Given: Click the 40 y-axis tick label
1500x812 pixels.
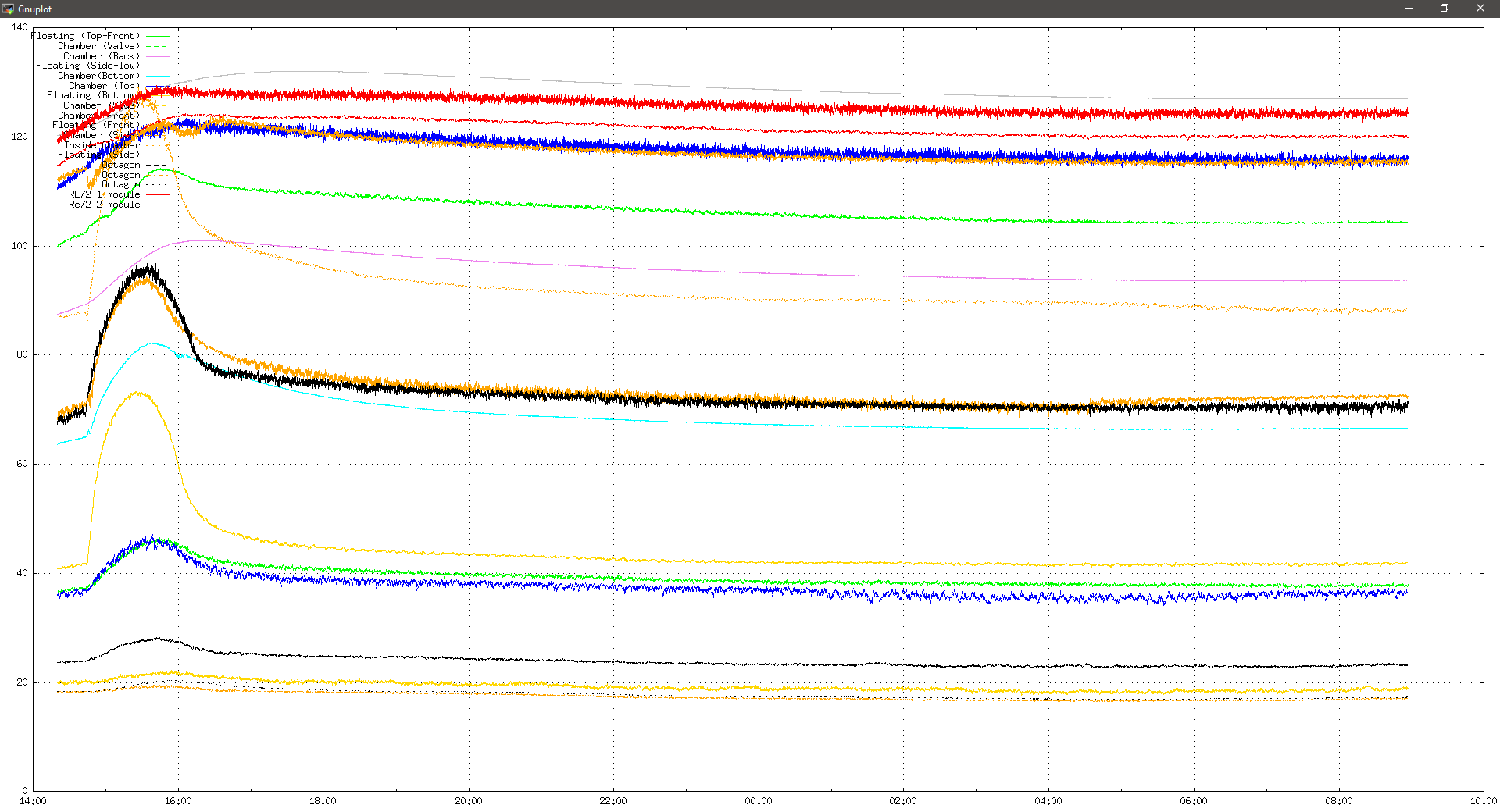Looking at the screenshot, I should coord(22,573).
